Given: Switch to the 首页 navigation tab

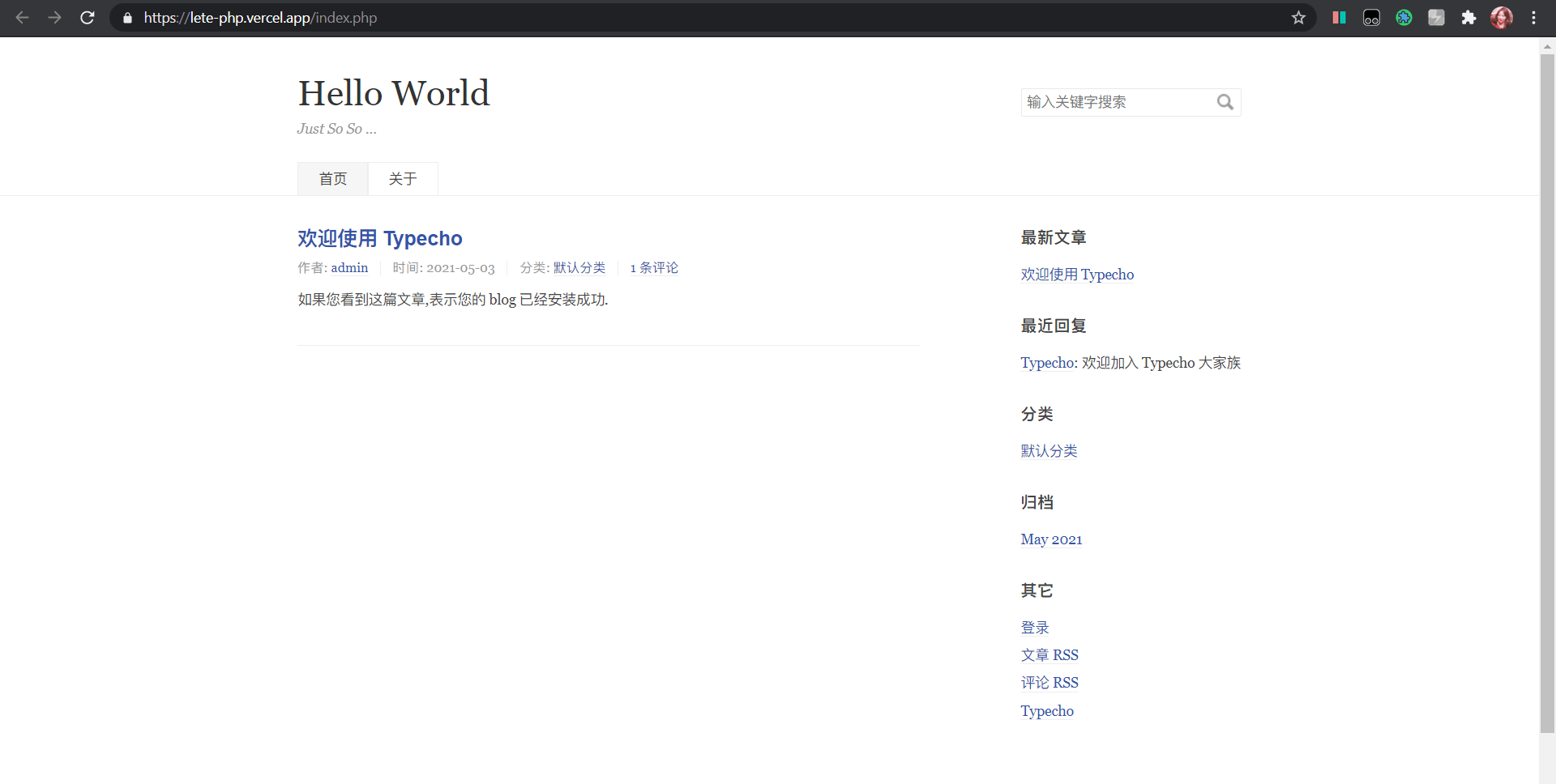Looking at the screenshot, I should tap(333, 179).
